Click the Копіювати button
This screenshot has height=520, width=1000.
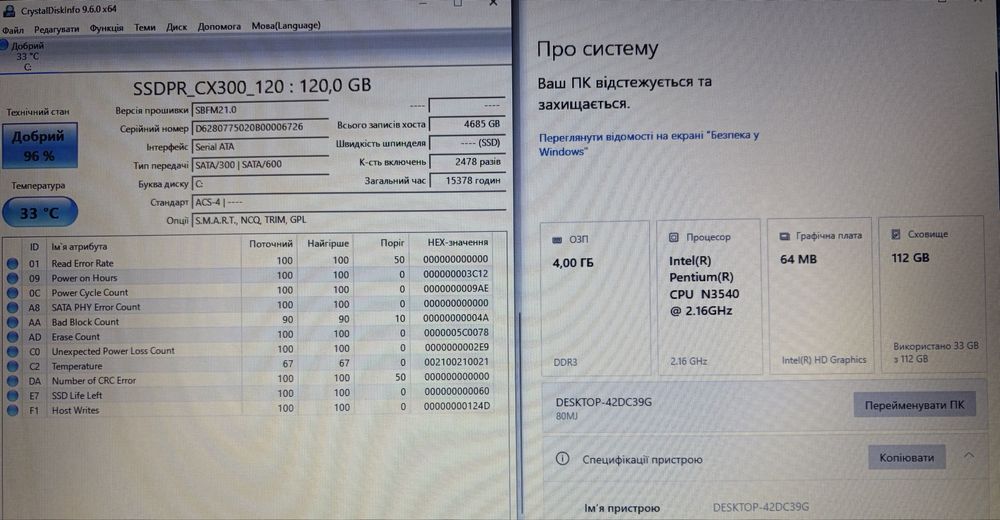pyautogui.click(x=906, y=457)
